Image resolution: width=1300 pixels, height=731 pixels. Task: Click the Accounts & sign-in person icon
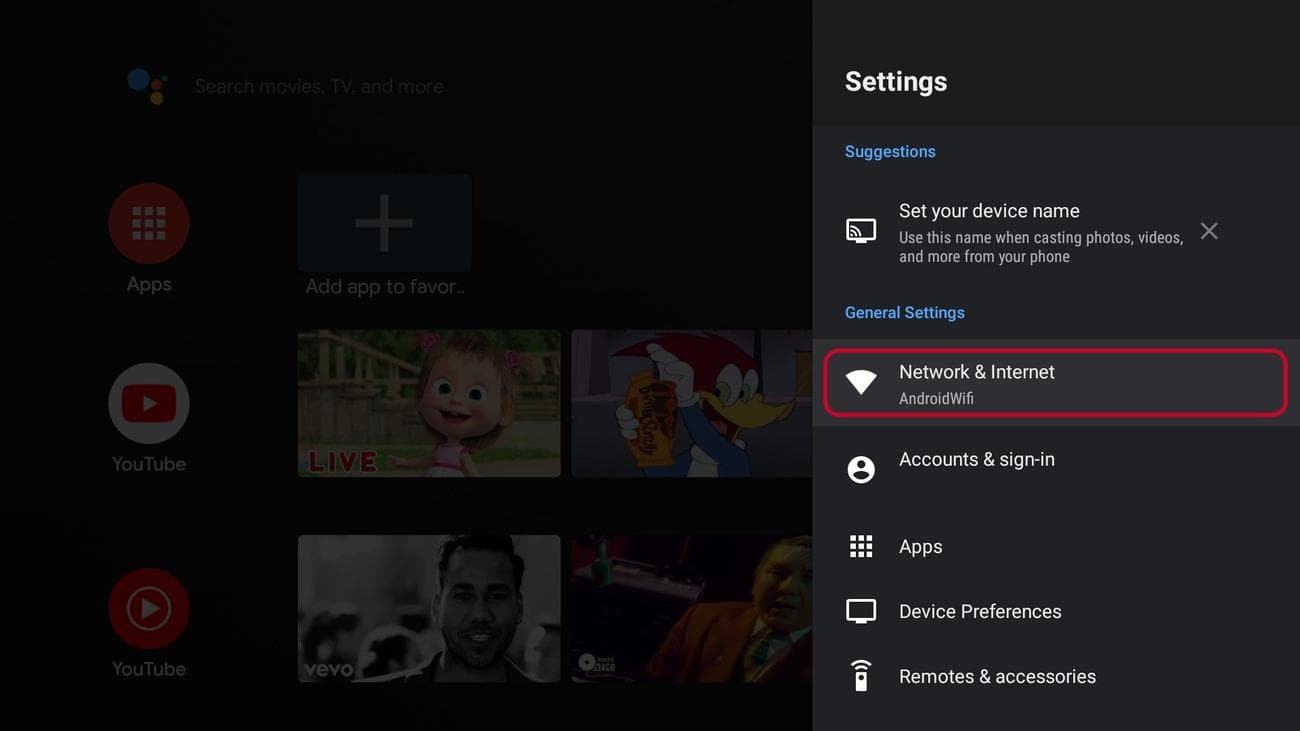click(x=861, y=469)
